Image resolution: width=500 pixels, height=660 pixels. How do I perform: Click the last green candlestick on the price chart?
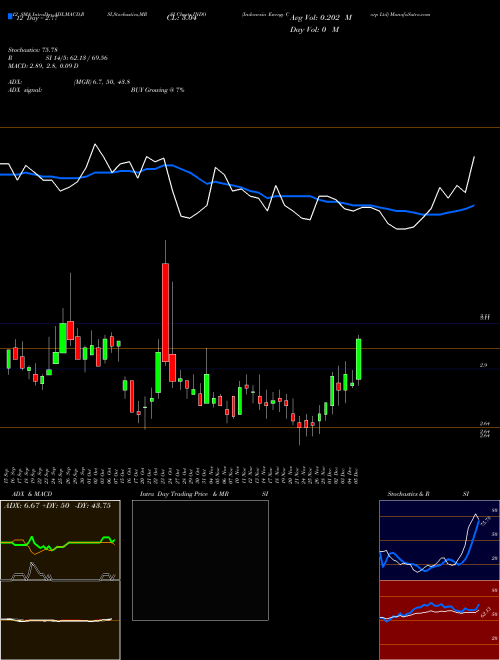point(359,359)
